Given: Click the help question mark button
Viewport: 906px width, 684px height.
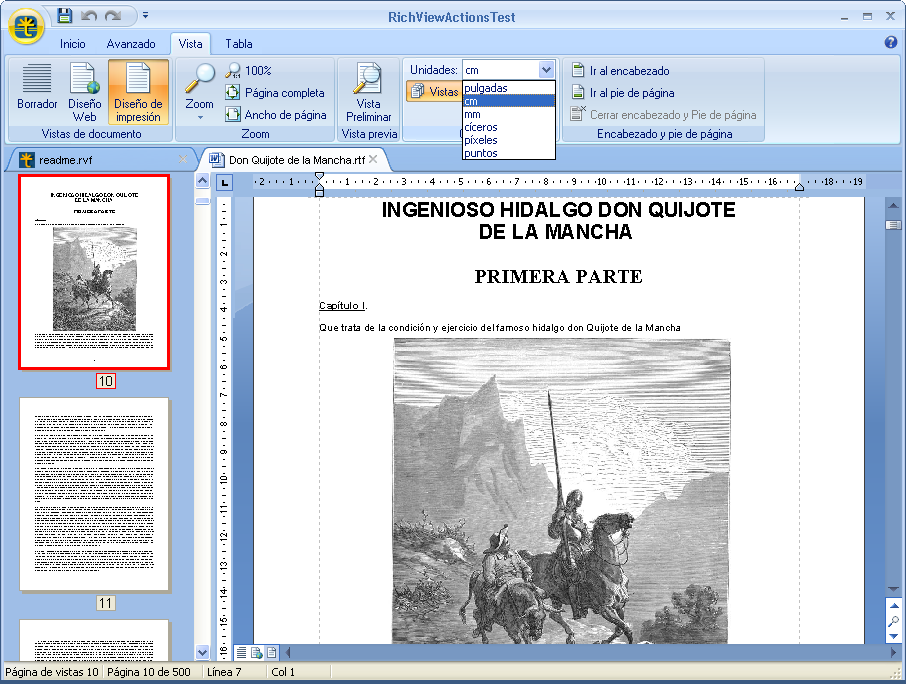Looking at the screenshot, I should click(891, 43).
